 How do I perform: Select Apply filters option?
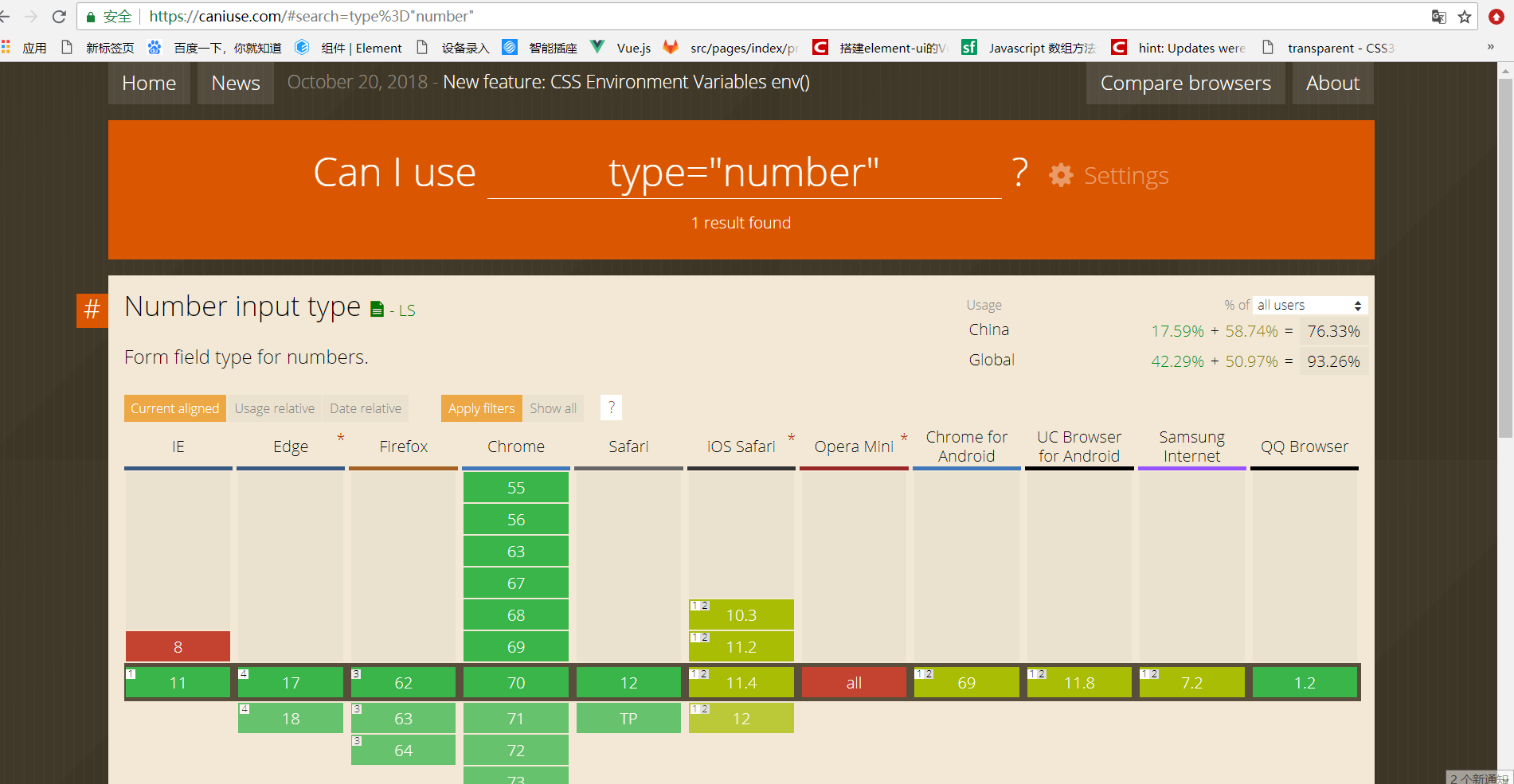coord(481,408)
